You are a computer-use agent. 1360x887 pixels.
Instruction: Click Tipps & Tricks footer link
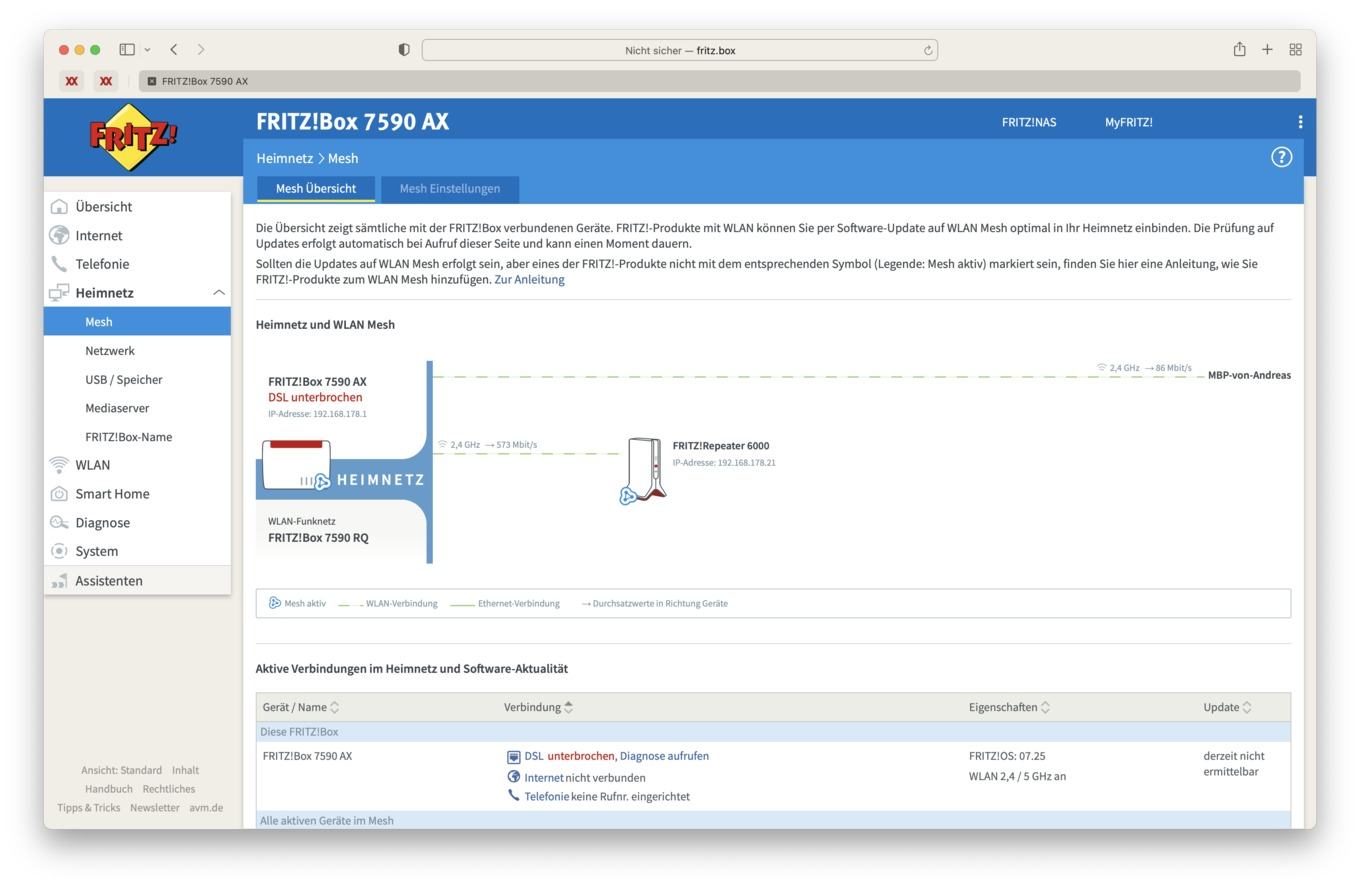[x=88, y=808]
